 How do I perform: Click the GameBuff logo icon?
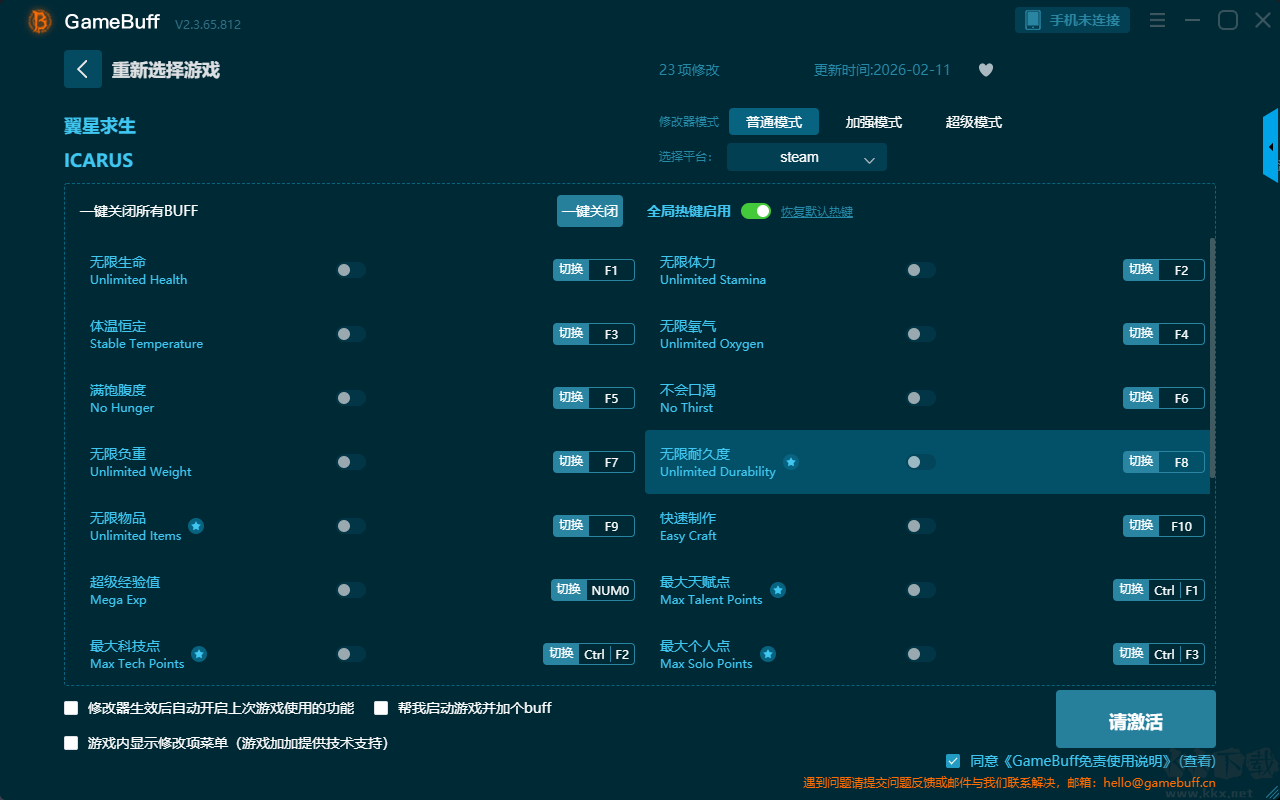click(40, 21)
